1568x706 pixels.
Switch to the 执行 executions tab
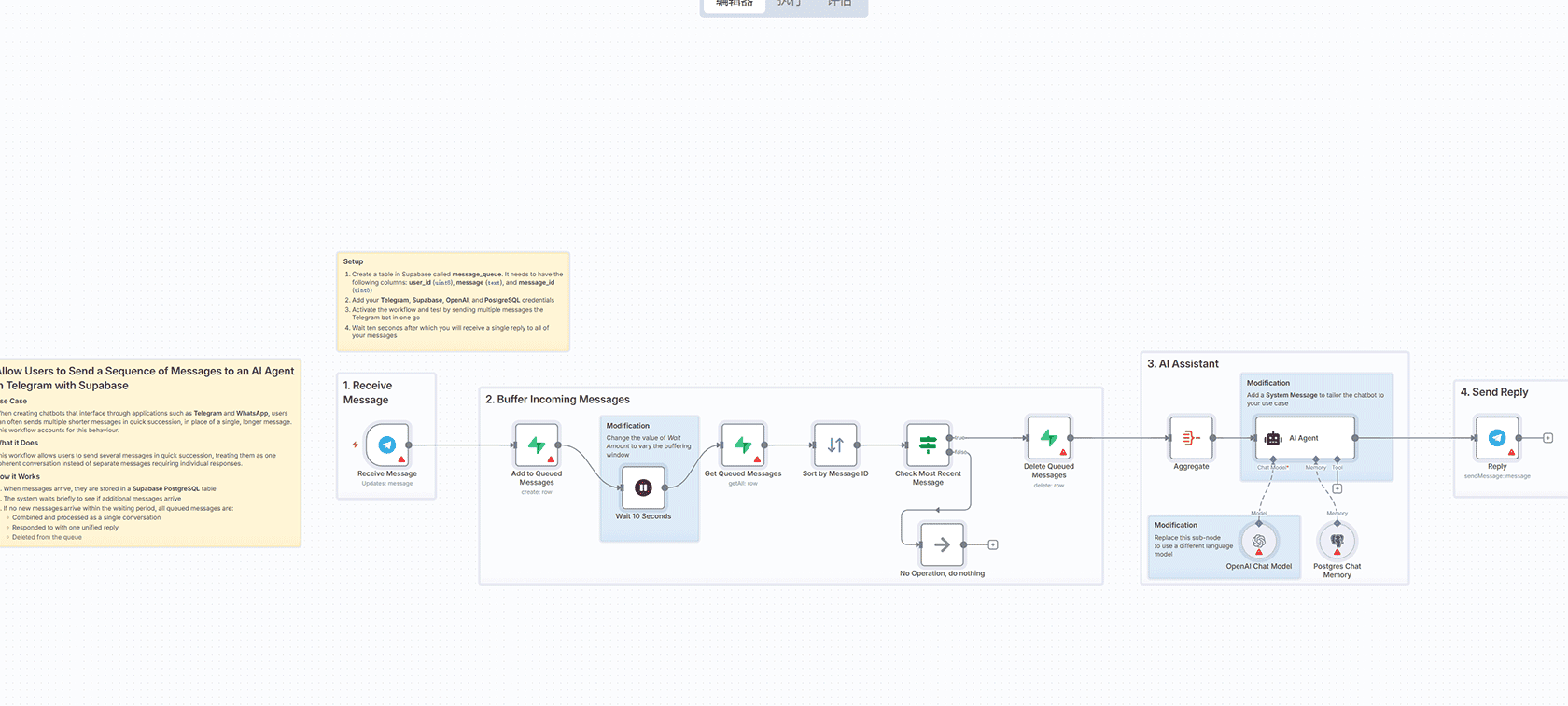tap(789, 4)
